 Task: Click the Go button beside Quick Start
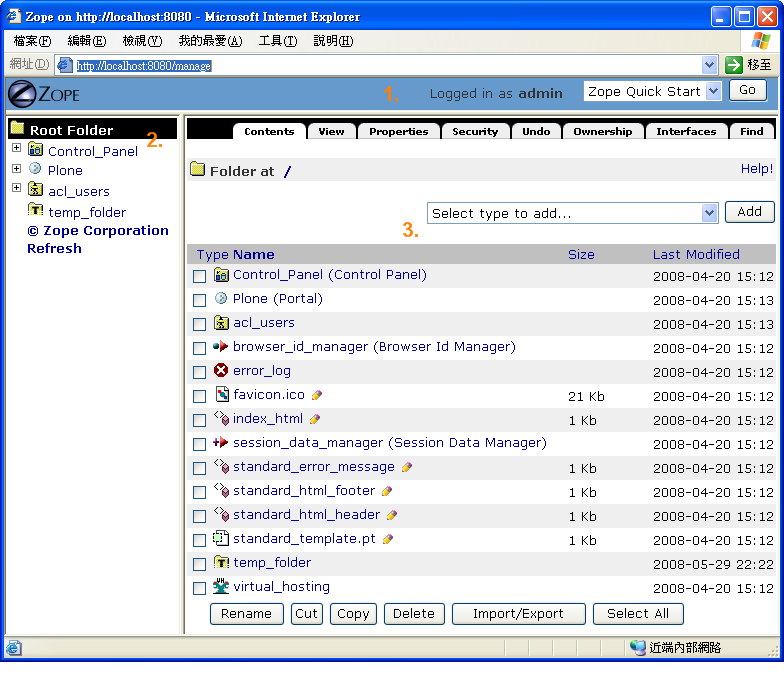coord(747,90)
